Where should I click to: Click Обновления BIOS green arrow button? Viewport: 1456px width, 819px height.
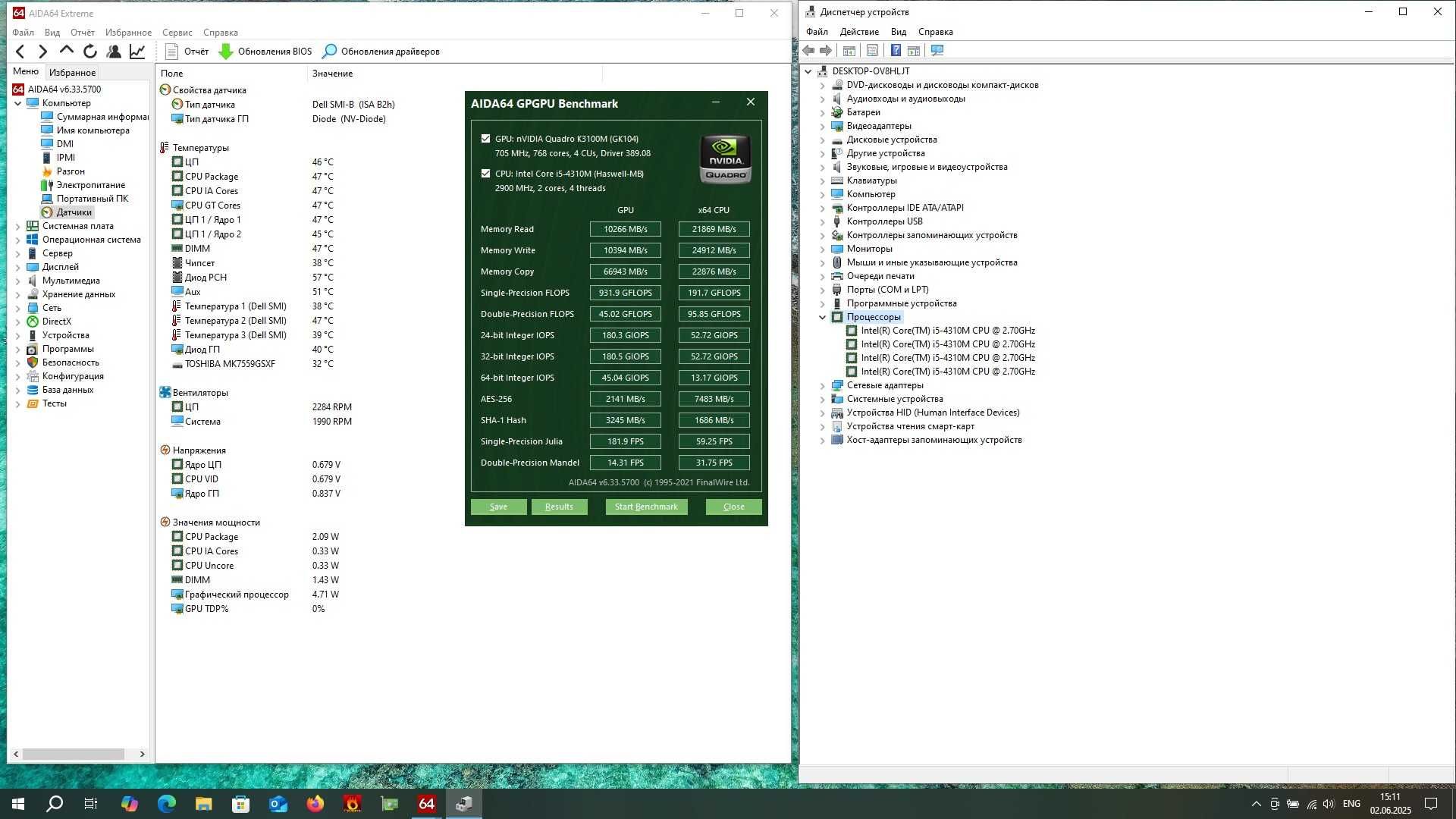[265, 52]
